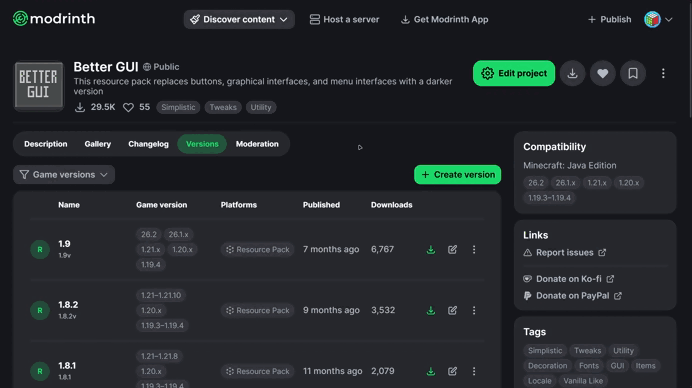Click the GUI tag in Tags panel
This screenshot has width=692, height=388.
[x=617, y=365]
